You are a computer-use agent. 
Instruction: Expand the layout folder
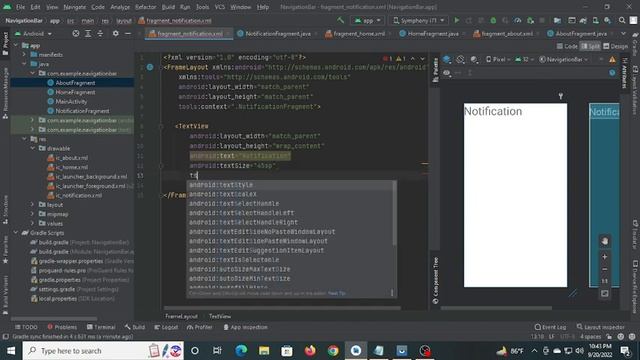33,204
